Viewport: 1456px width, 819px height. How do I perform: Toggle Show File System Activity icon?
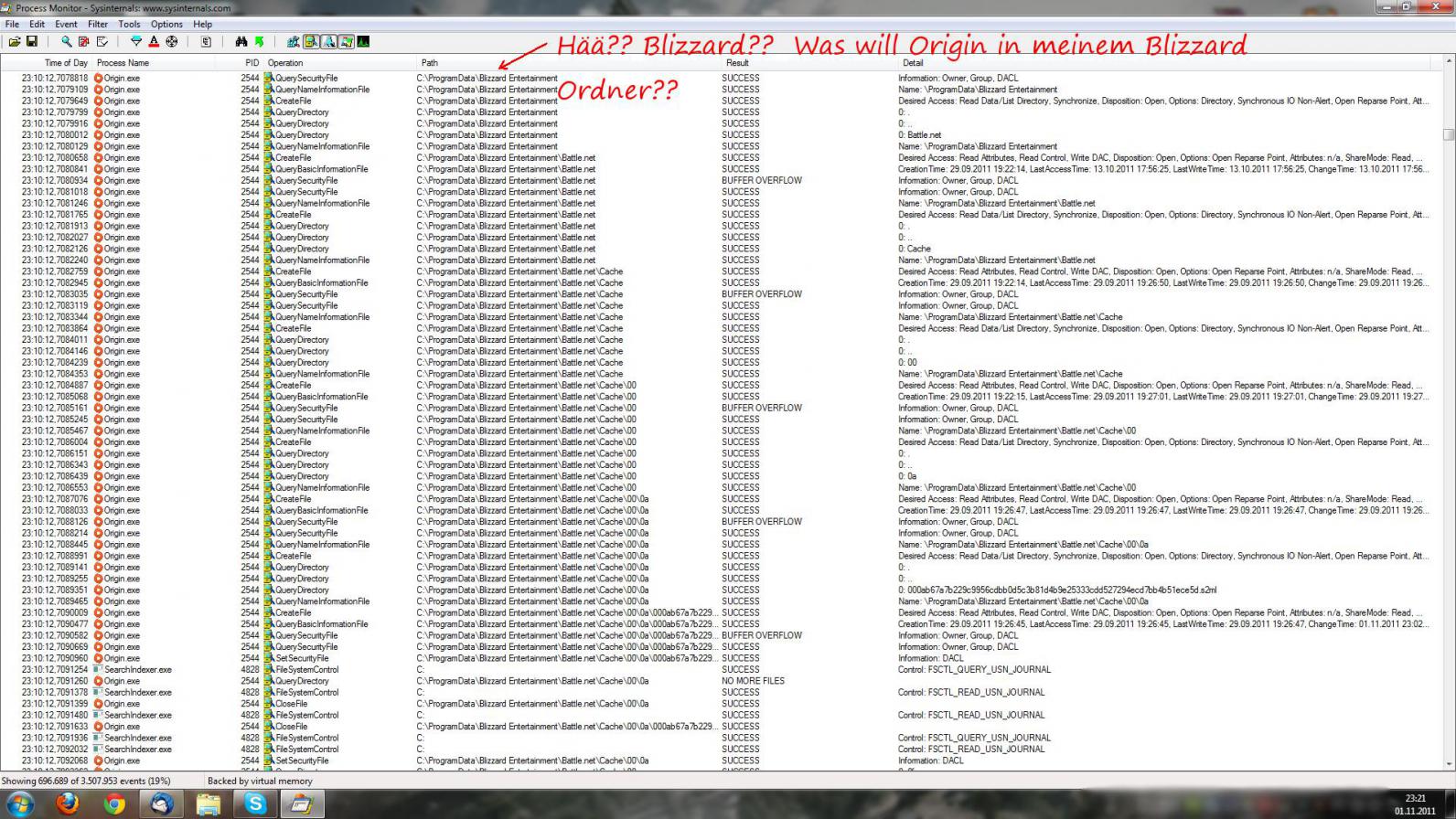coord(311,41)
